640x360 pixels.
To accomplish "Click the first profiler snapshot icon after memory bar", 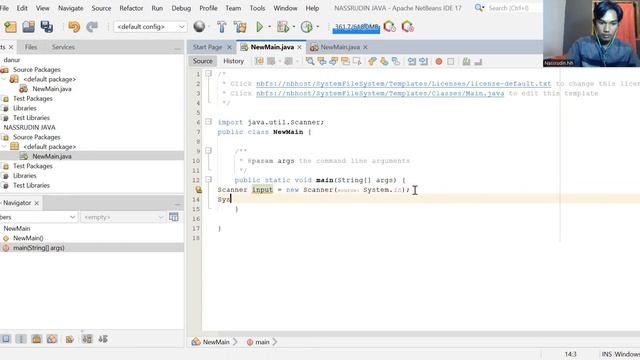I will pos(389,27).
